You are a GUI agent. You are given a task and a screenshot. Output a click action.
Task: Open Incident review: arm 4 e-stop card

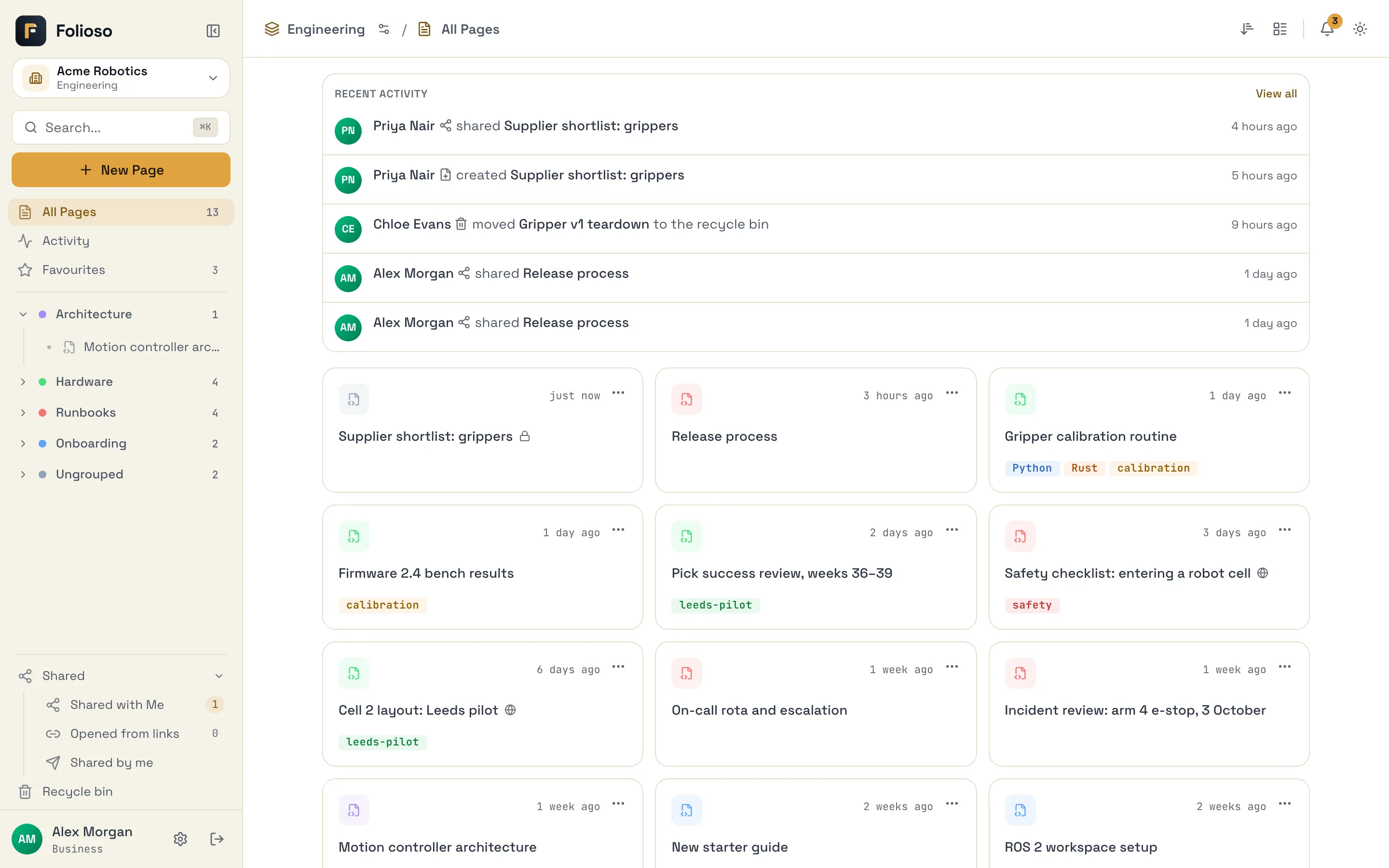pos(1148,704)
